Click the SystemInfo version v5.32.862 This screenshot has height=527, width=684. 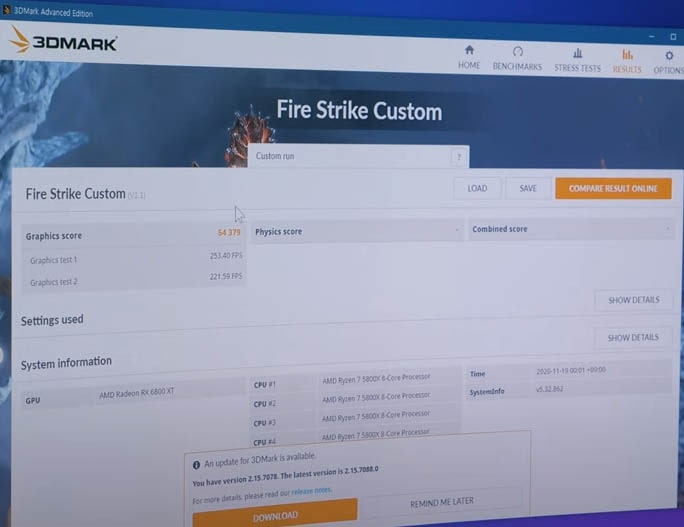point(549,389)
